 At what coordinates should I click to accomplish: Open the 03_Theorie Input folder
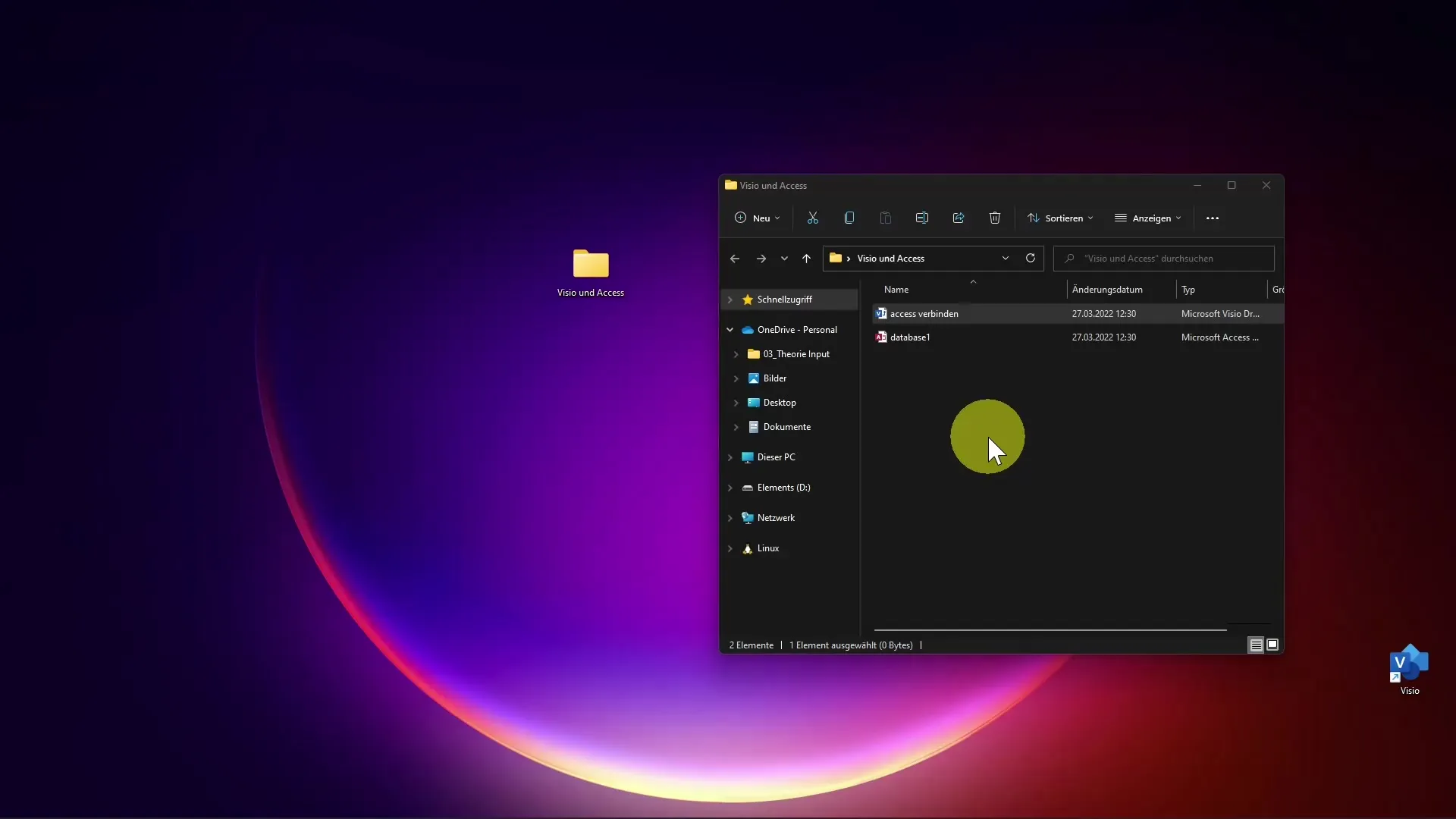pos(796,354)
